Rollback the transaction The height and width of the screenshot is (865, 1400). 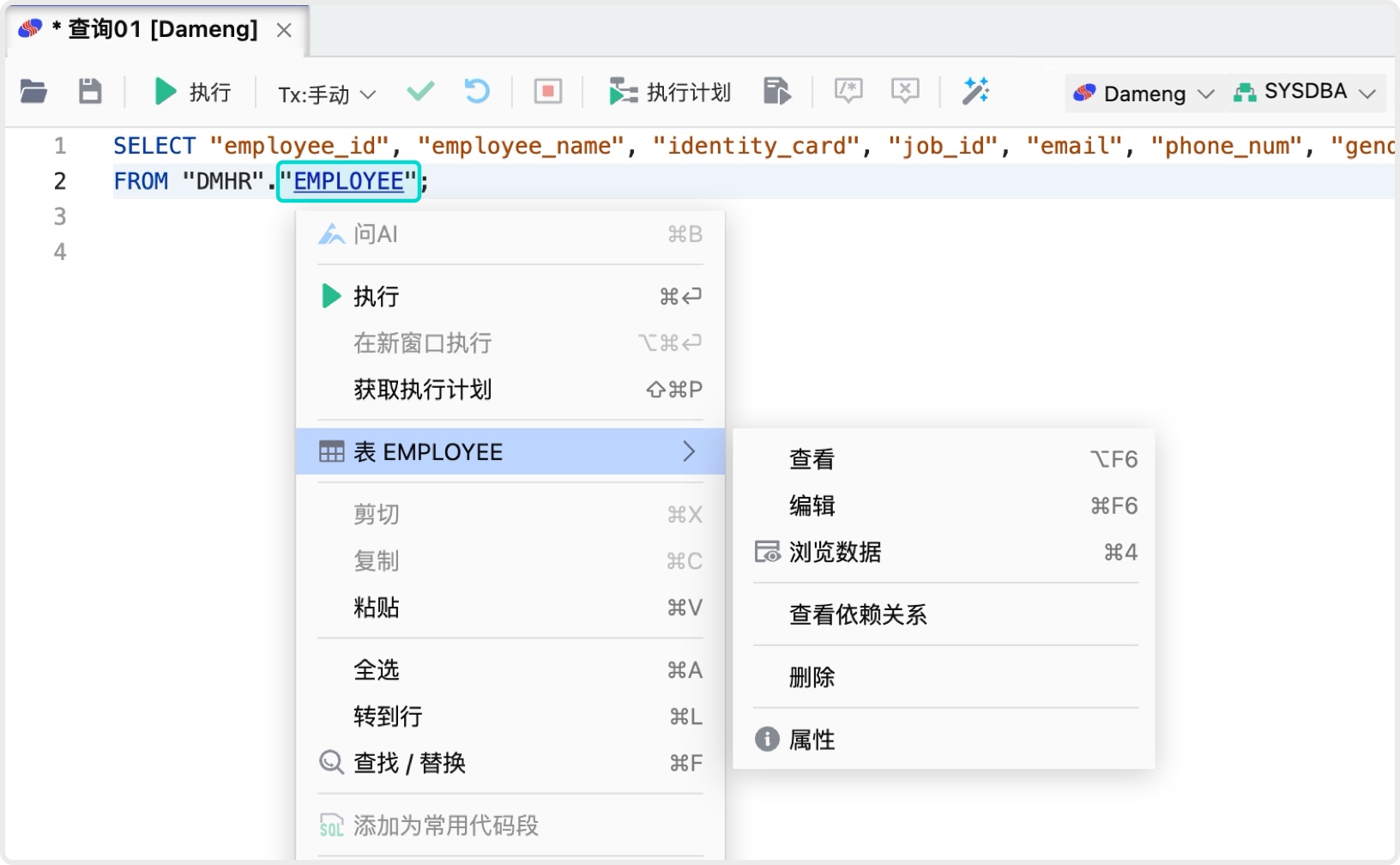pos(477,91)
